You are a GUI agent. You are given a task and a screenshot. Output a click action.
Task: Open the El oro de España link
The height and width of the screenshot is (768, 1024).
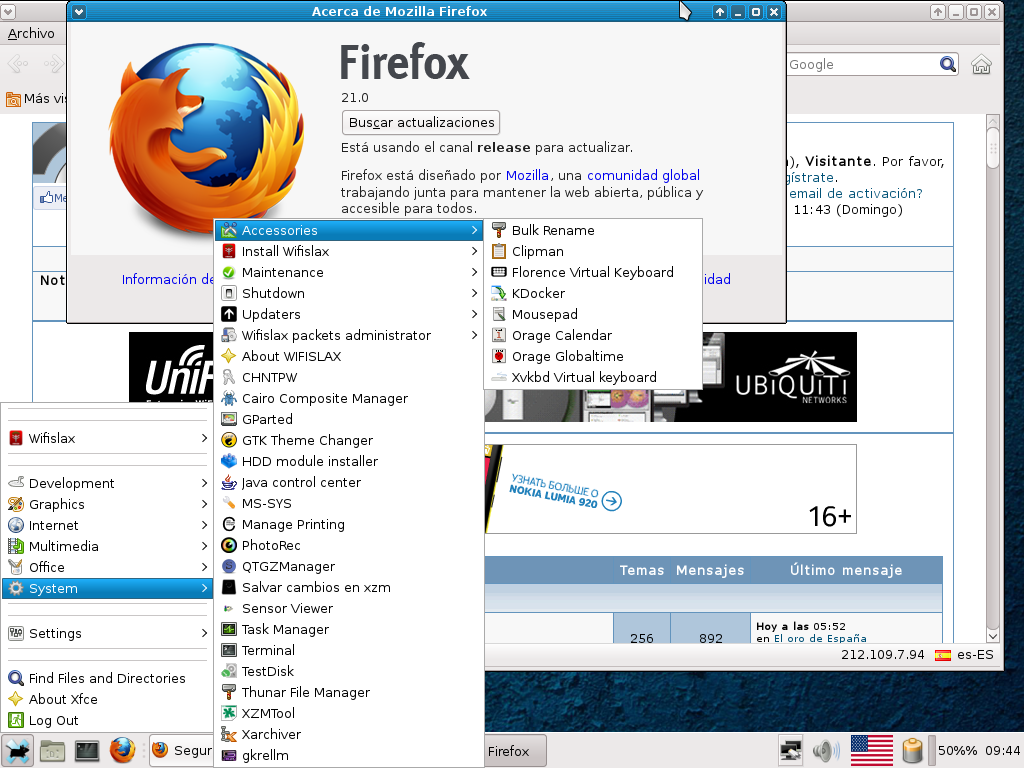[x=820, y=638]
